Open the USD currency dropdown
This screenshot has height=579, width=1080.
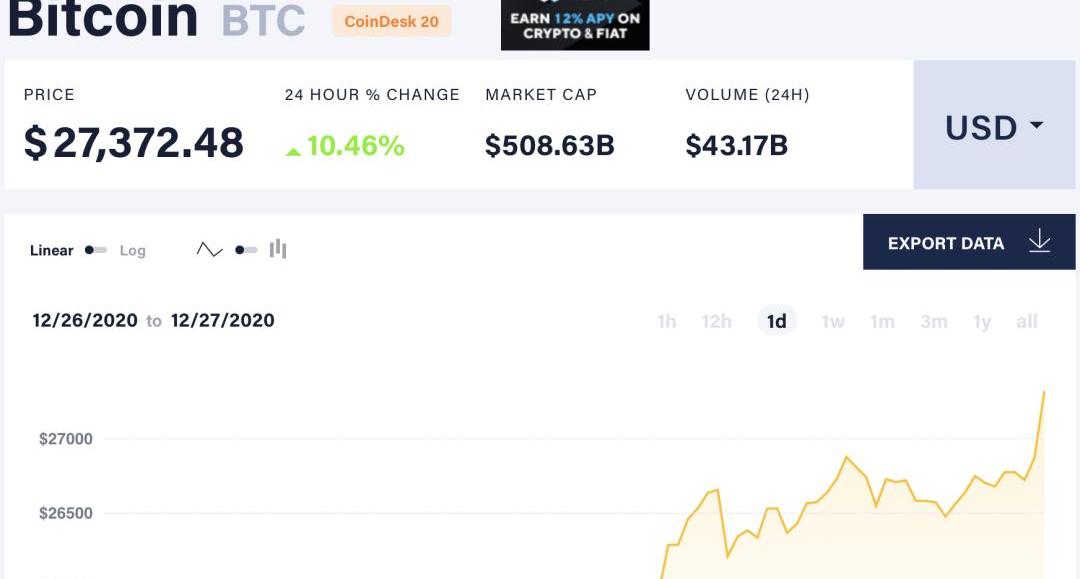click(994, 125)
